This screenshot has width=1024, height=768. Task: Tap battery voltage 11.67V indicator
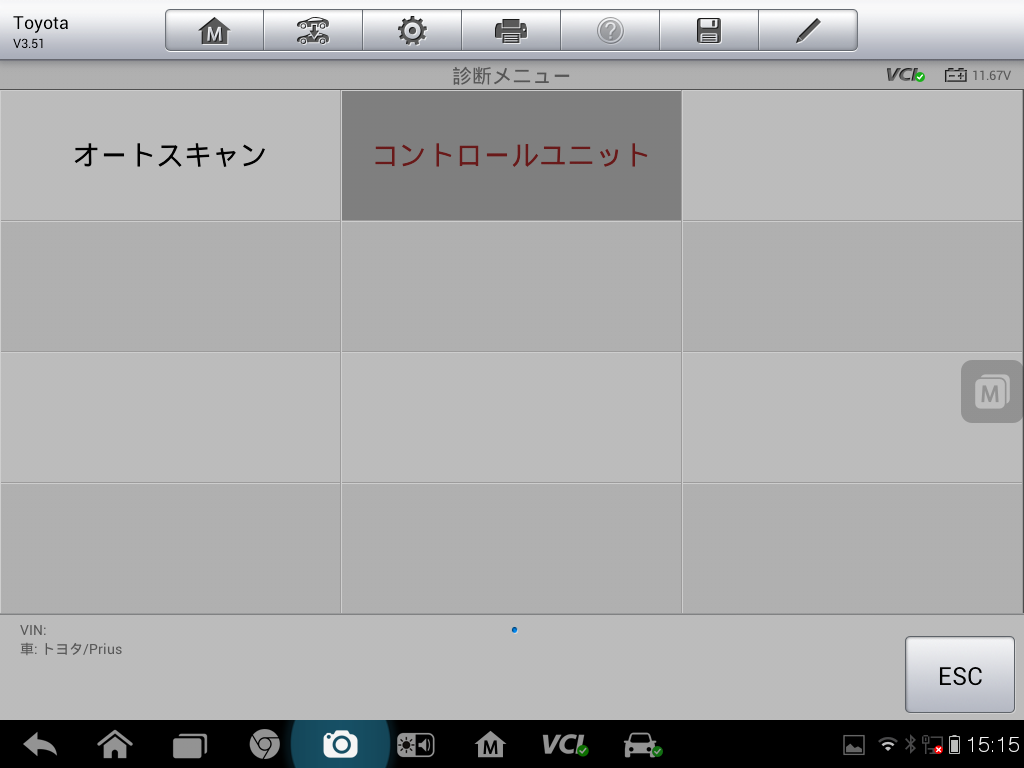click(x=978, y=75)
